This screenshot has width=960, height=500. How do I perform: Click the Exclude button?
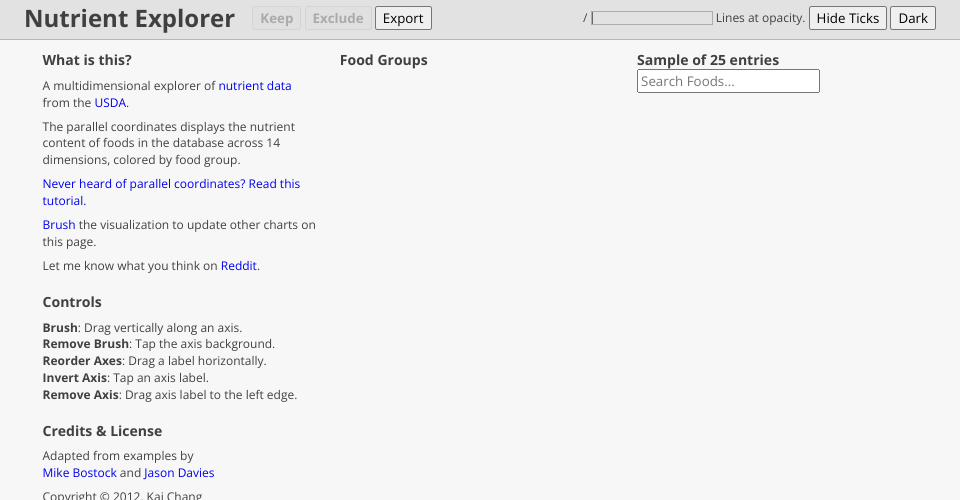(x=338, y=18)
